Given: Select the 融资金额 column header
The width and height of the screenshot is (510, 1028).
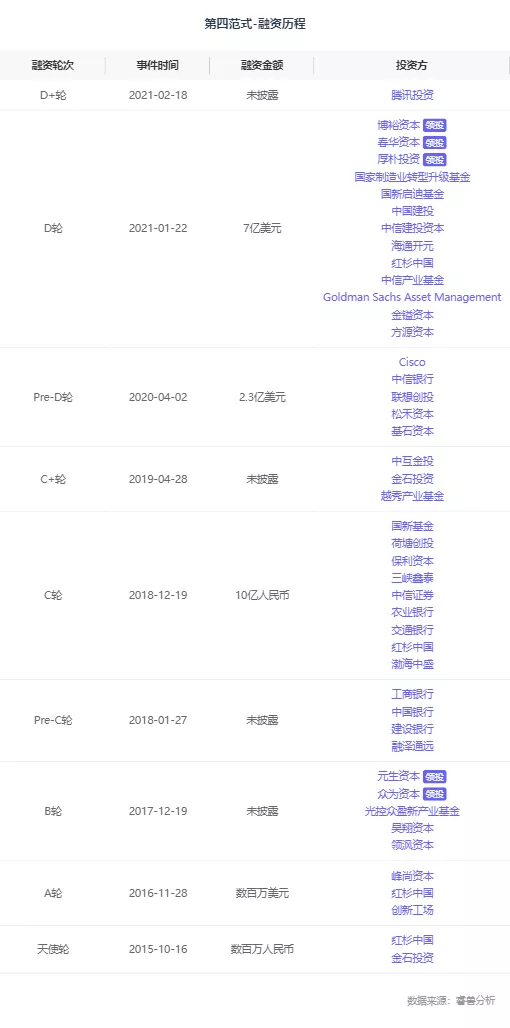Looking at the screenshot, I should click(262, 66).
